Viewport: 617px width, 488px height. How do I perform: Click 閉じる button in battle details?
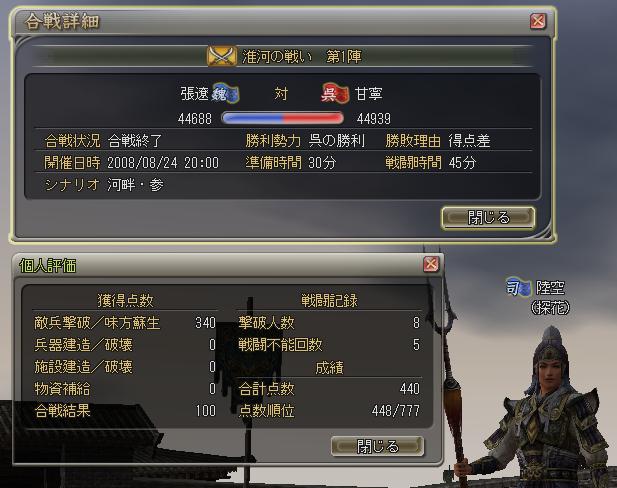(x=488, y=217)
